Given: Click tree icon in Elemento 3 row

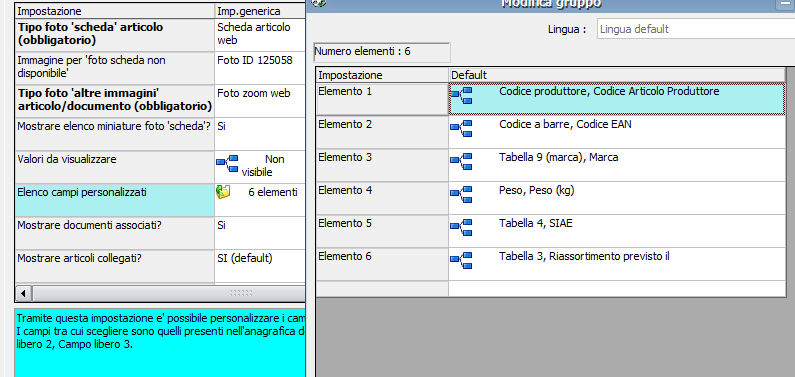Looking at the screenshot, I should pyautogui.click(x=461, y=161).
